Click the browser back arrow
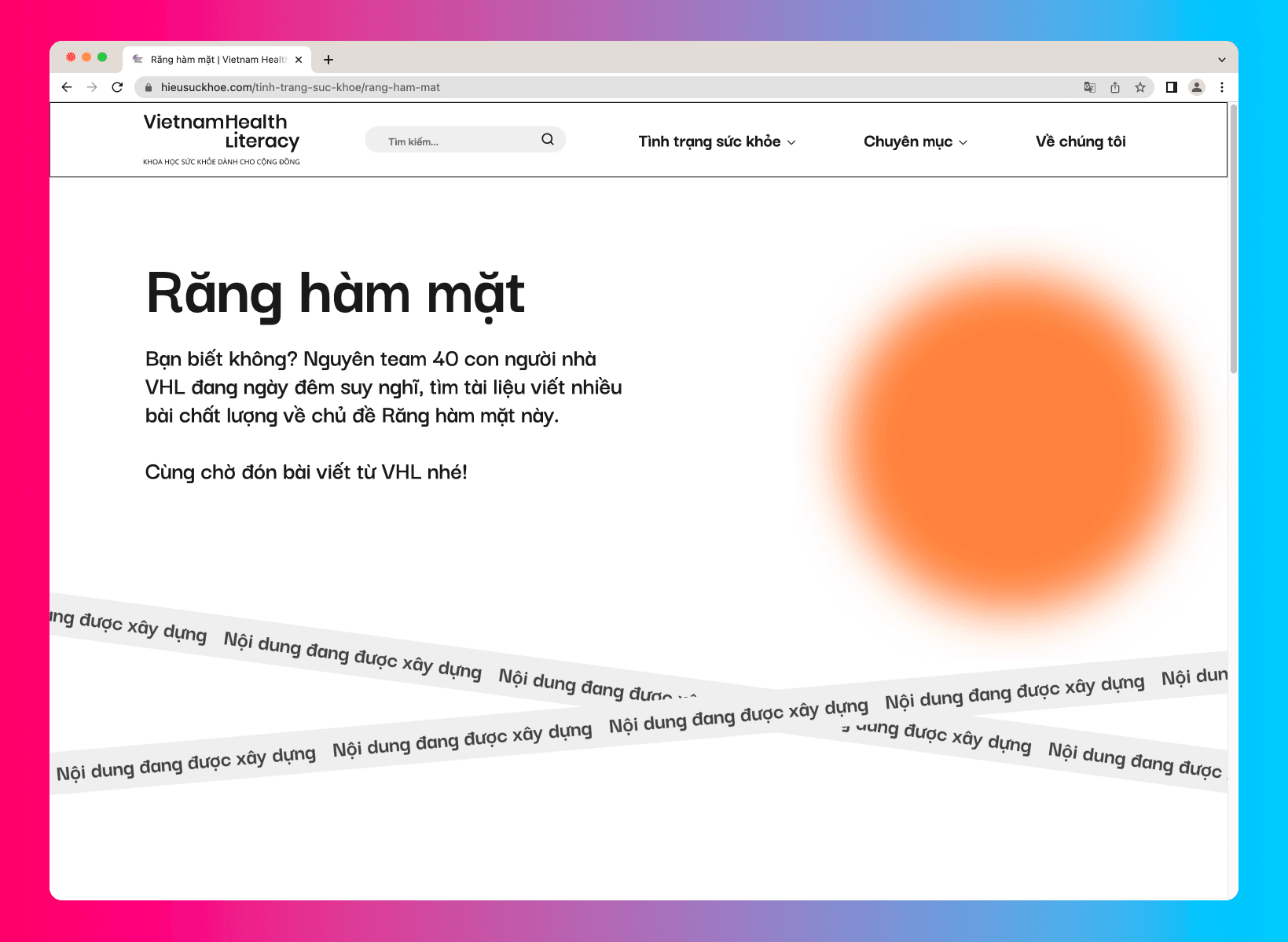Image resolution: width=1288 pixels, height=942 pixels. pyautogui.click(x=67, y=87)
